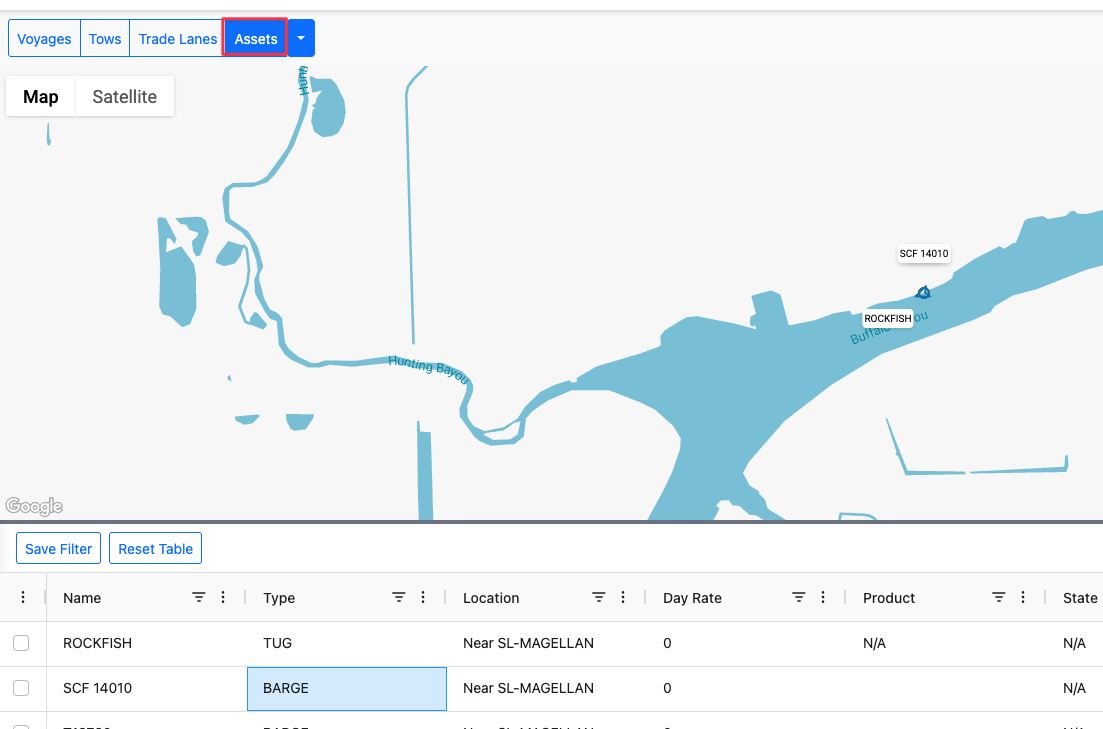Filter the Location column
The image size is (1103, 729).
599,597
